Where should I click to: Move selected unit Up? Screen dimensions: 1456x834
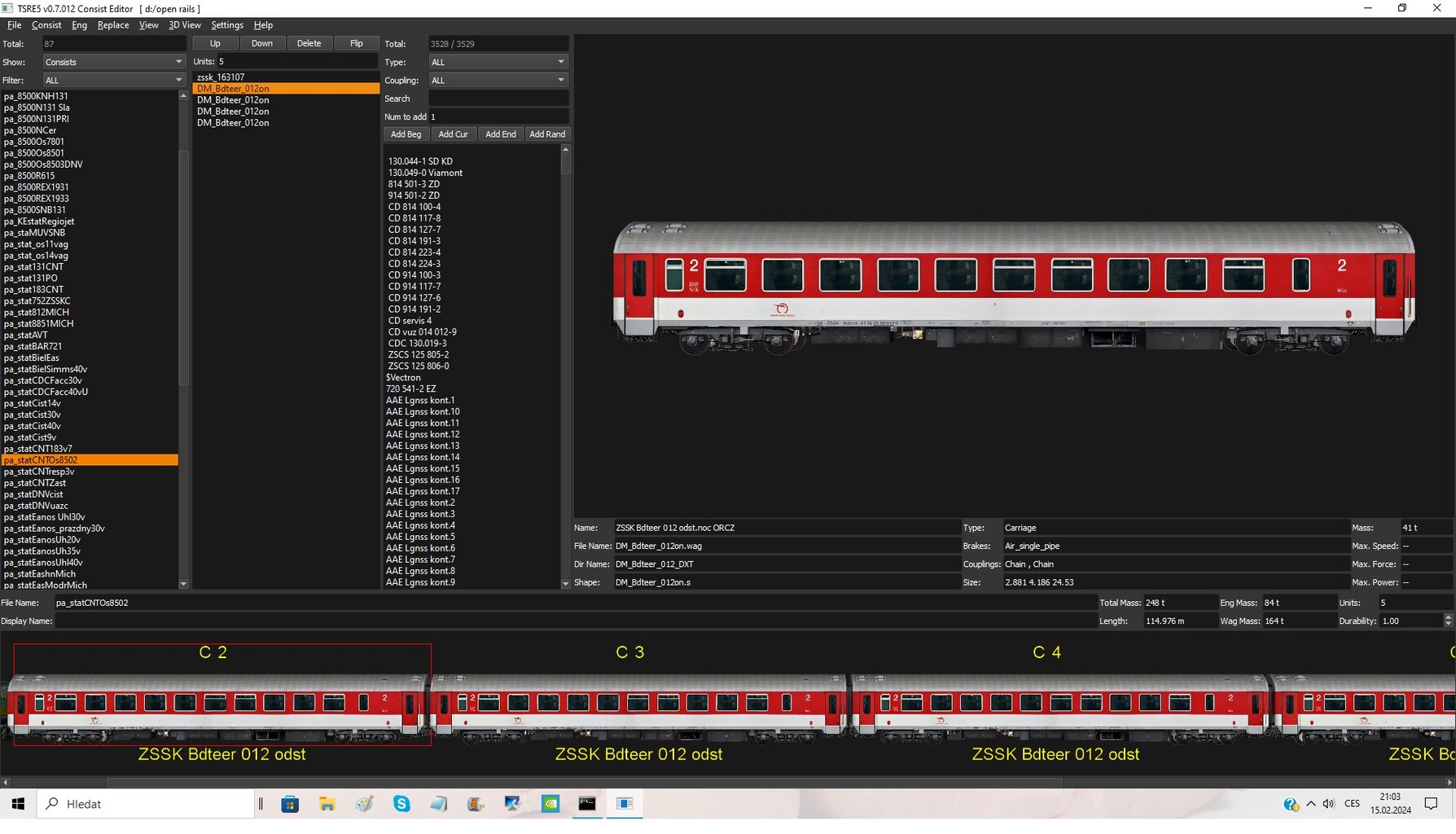click(x=215, y=43)
